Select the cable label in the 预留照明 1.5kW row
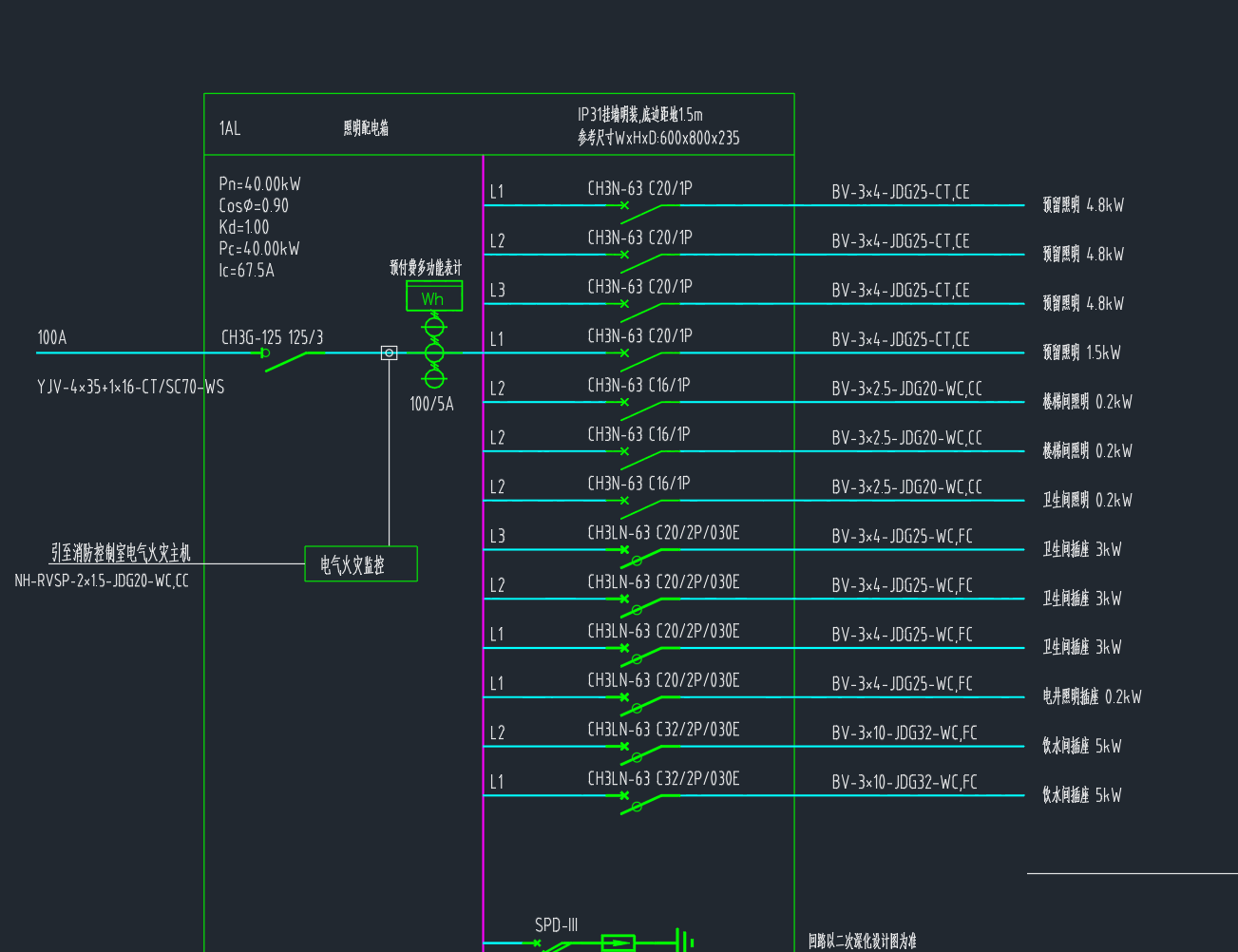The width and height of the screenshot is (1238, 952). point(901,339)
